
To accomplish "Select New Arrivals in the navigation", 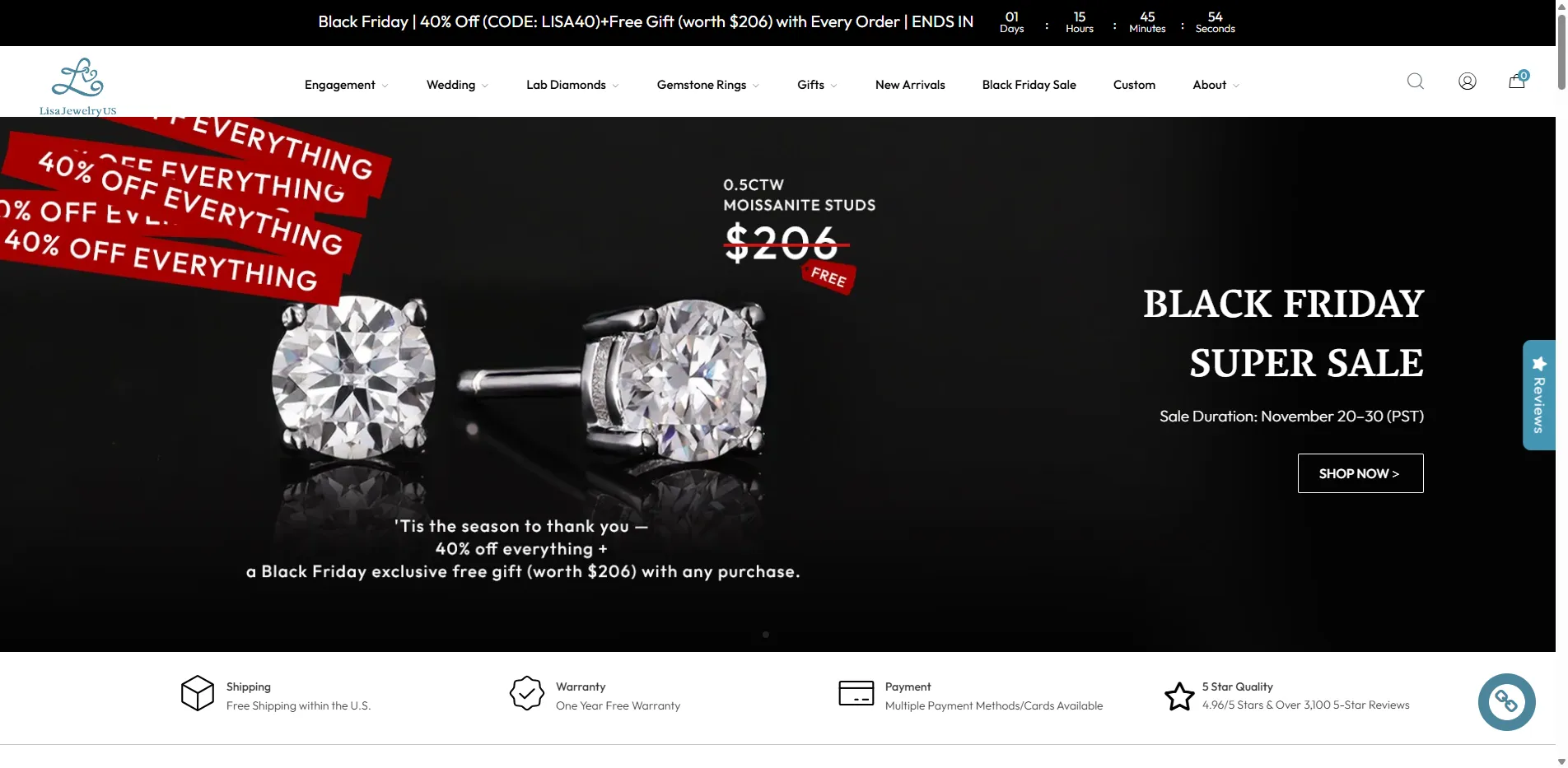I will pyautogui.click(x=909, y=84).
